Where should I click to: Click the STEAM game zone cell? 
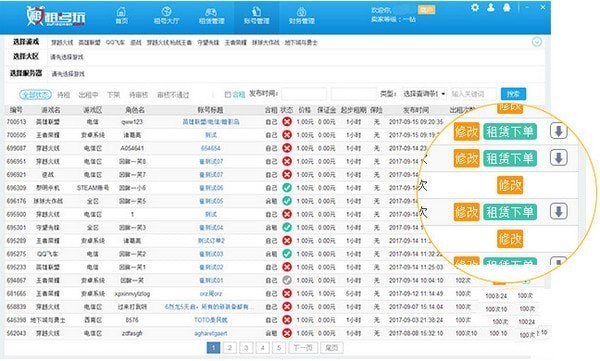click(x=93, y=188)
